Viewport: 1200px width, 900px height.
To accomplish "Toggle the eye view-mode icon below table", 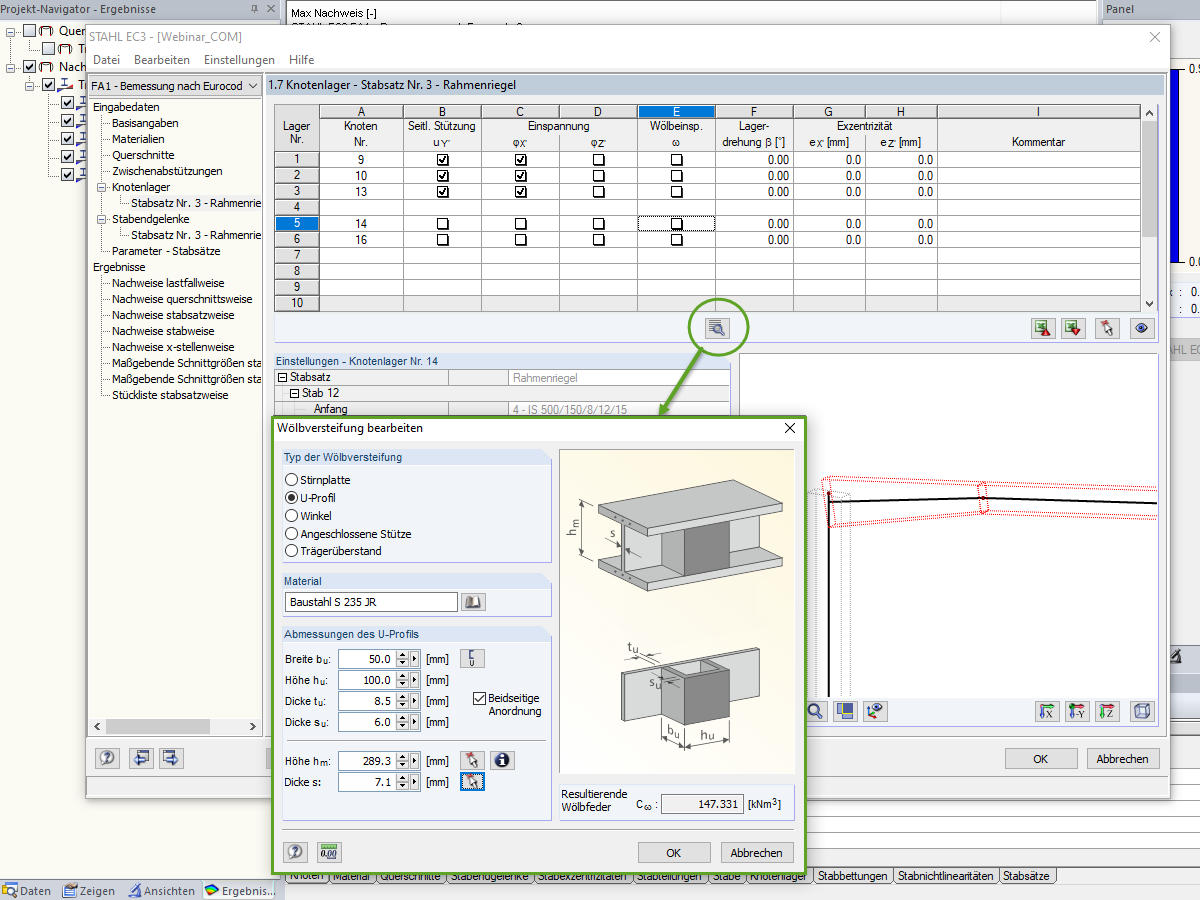I will [x=1142, y=327].
